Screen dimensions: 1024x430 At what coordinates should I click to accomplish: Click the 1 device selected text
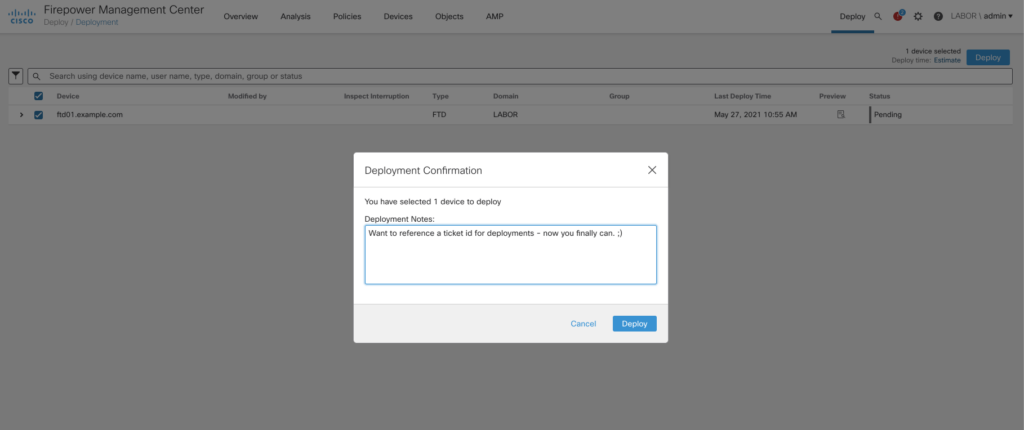click(x=933, y=51)
